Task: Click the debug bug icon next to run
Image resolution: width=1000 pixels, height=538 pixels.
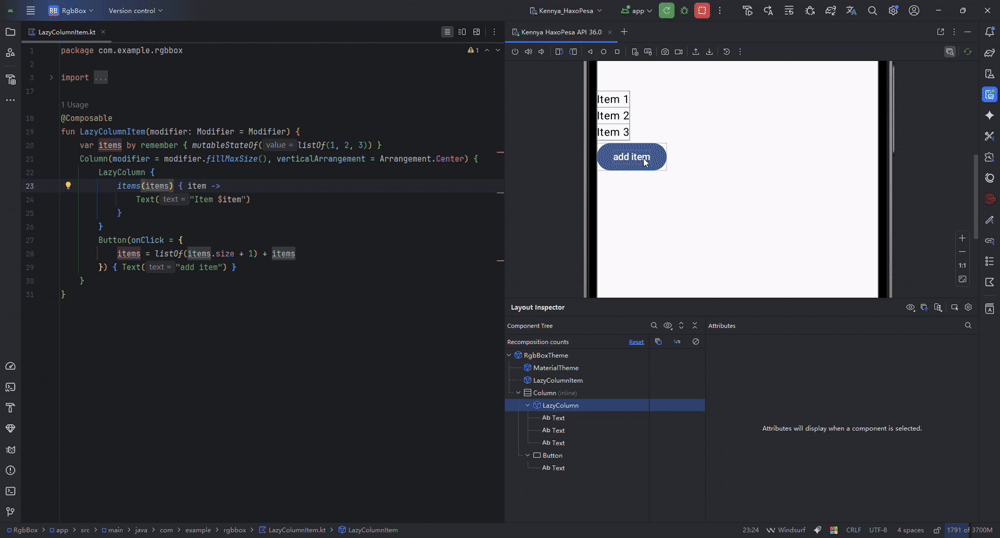Action: pos(684,11)
